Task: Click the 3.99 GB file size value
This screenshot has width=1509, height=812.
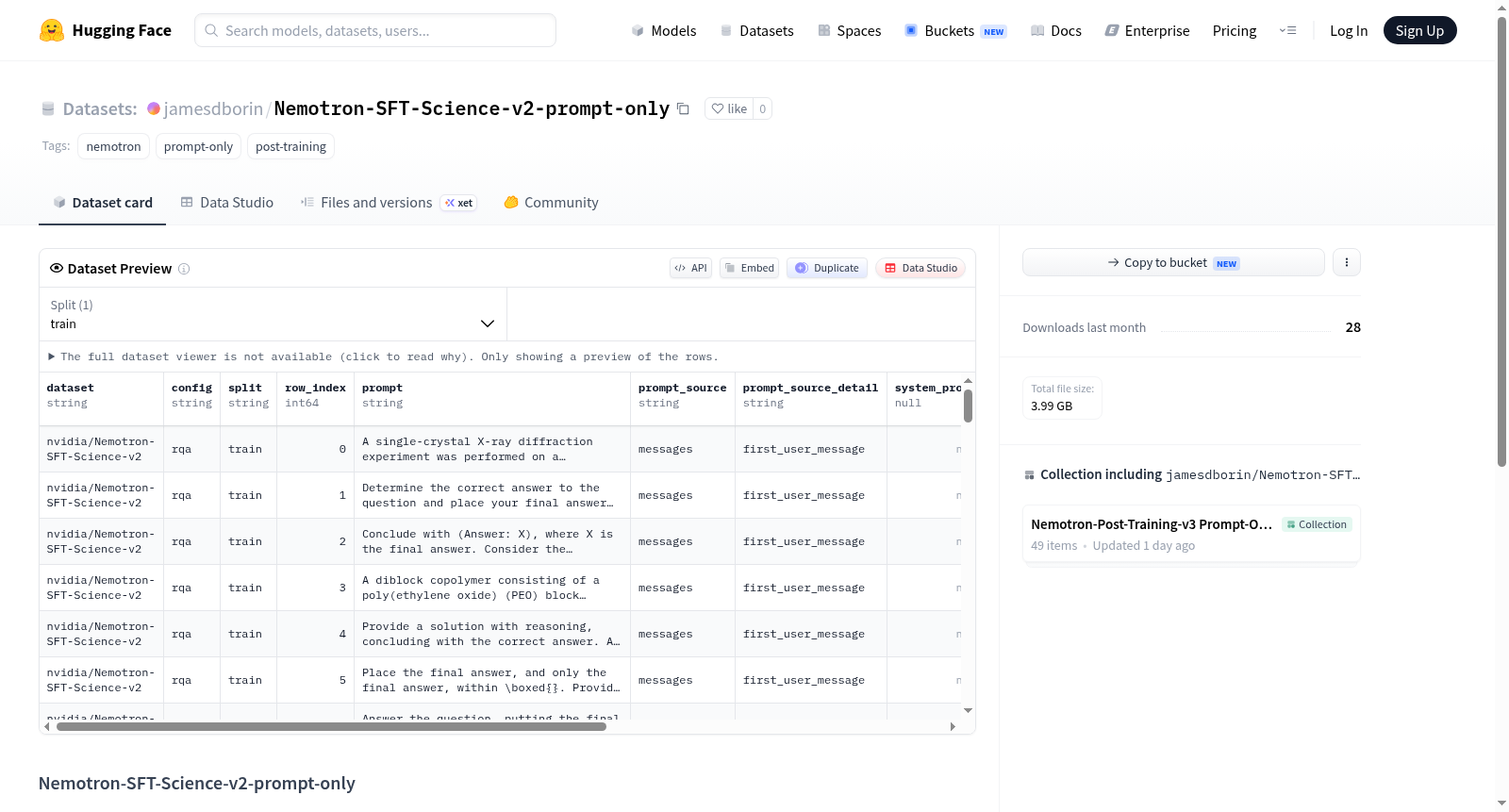Action: [x=1052, y=406]
